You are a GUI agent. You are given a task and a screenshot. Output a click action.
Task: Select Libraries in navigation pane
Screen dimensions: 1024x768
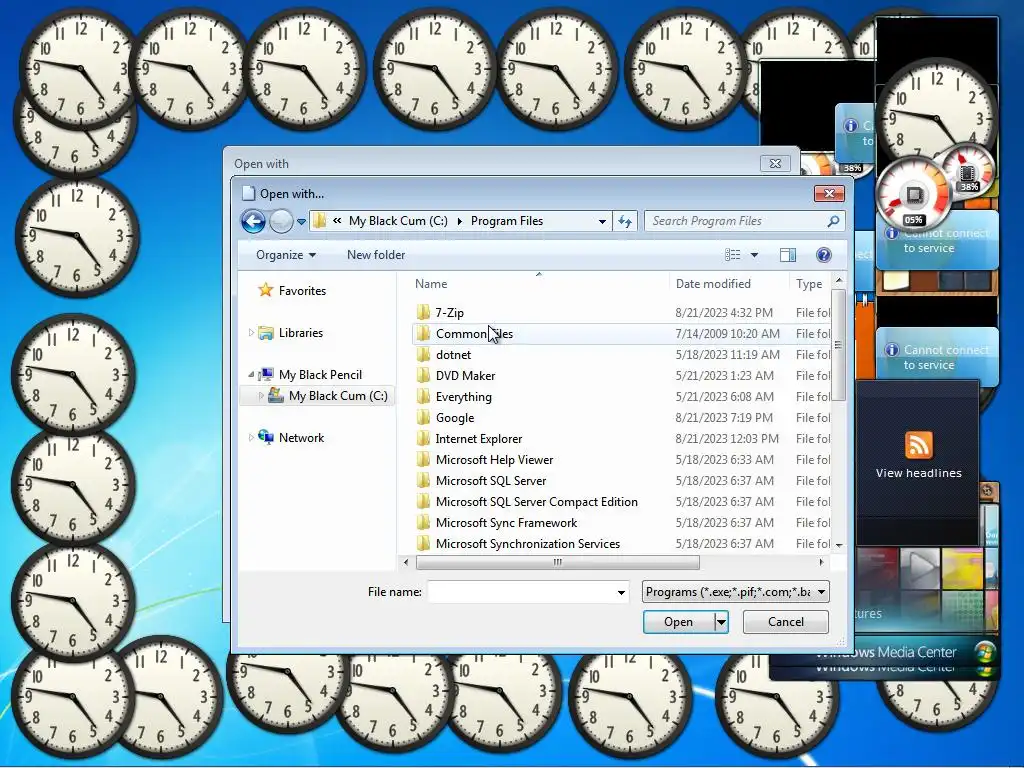point(300,333)
